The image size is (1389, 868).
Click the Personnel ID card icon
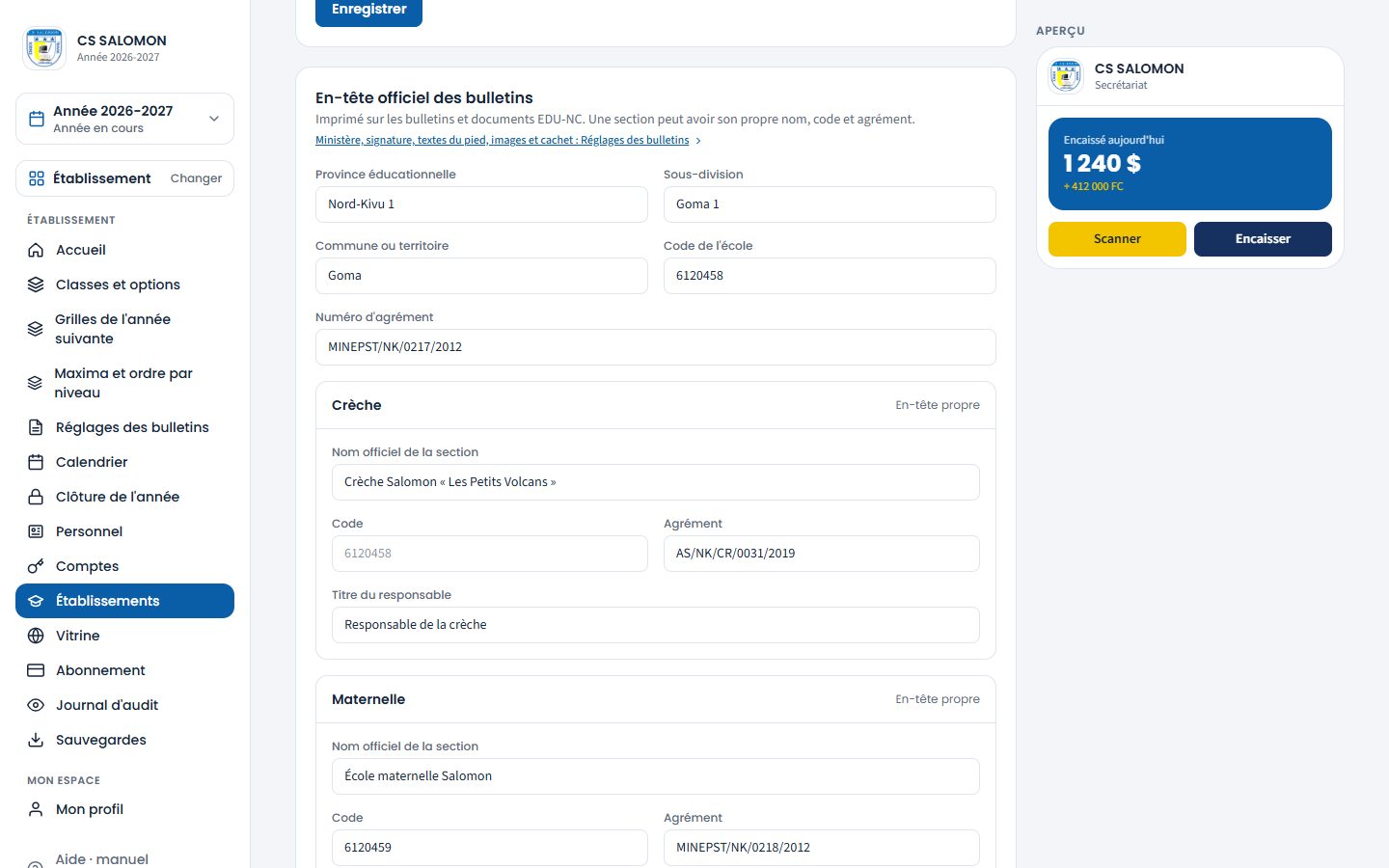coord(36,531)
